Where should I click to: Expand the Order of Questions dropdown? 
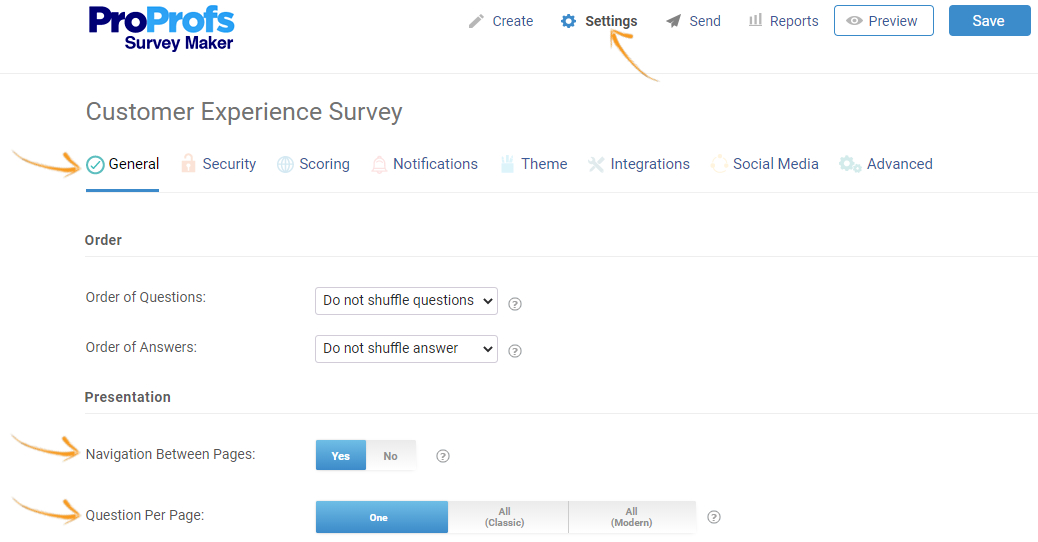[x=406, y=301]
